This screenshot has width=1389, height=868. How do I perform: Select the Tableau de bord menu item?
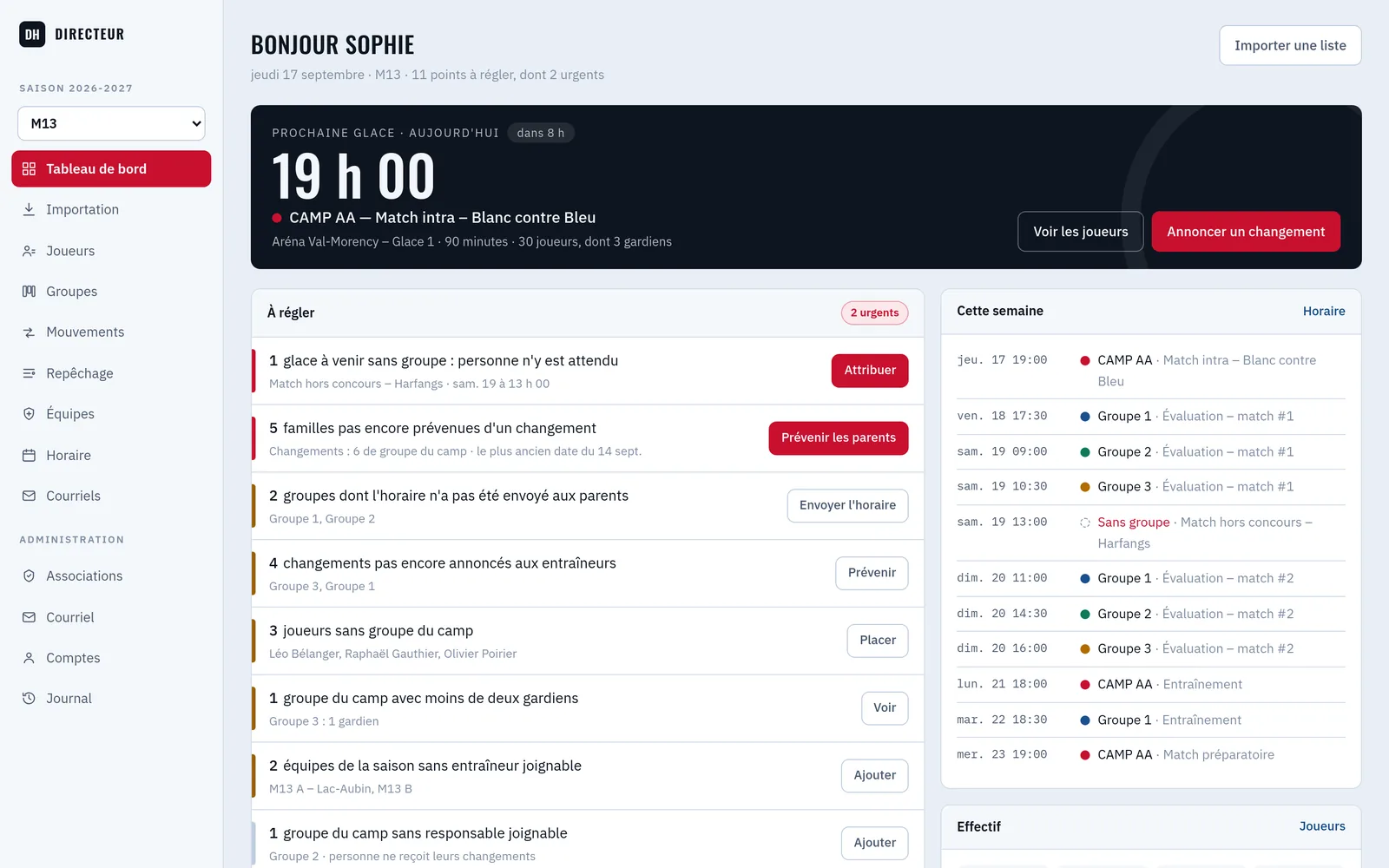point(111,168)
